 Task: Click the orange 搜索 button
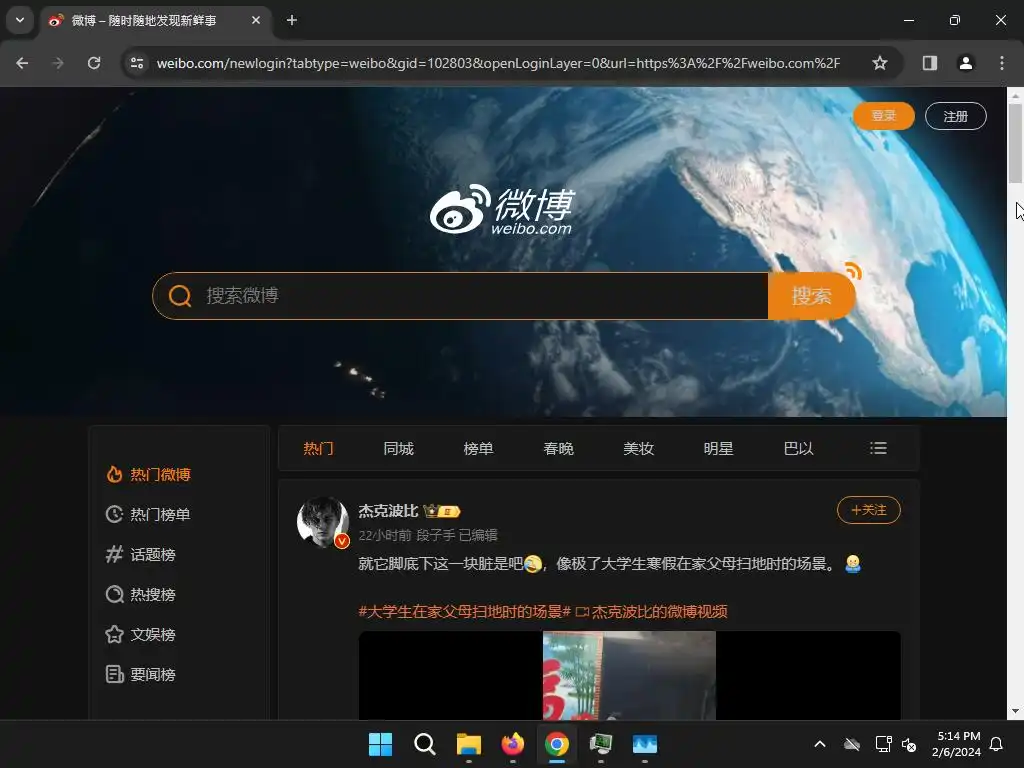point(812,296)
